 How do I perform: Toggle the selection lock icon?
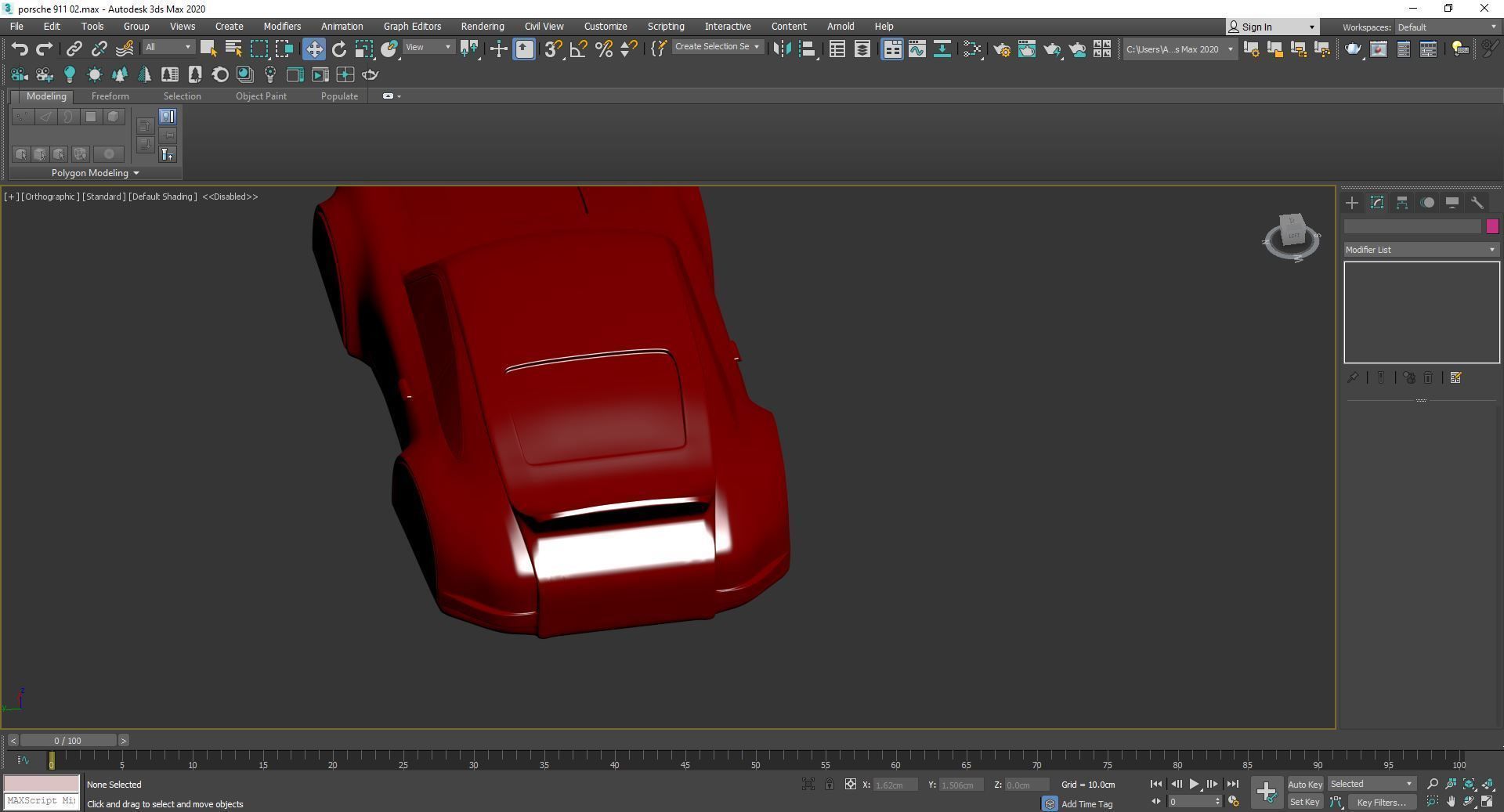tap(830, 784)
